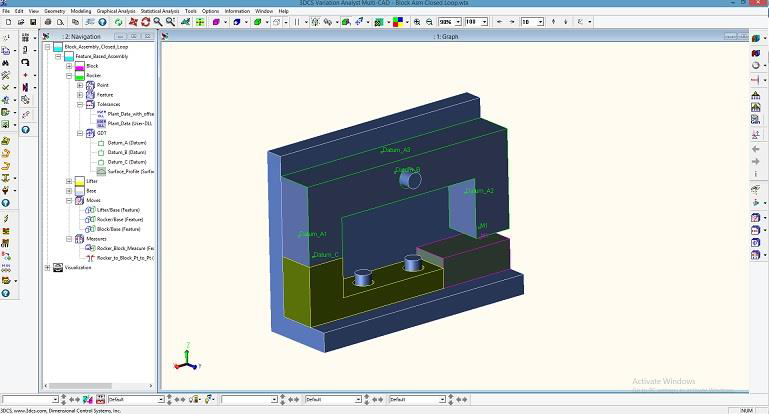Open the Graphical Analysis menu

116,11
